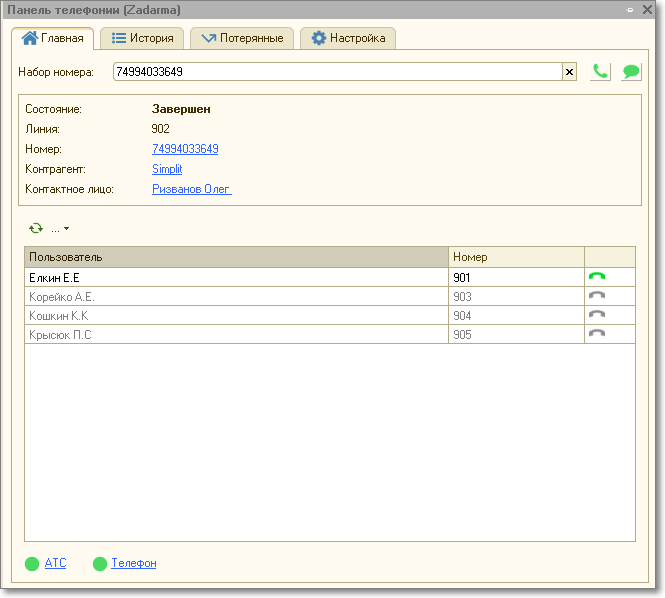Click handset icon for Крысюк П.С
665x598 pixels.
(597, 334)
